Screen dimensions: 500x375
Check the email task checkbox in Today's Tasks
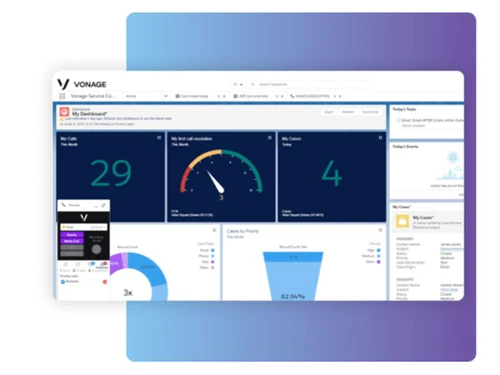(398, 120)
